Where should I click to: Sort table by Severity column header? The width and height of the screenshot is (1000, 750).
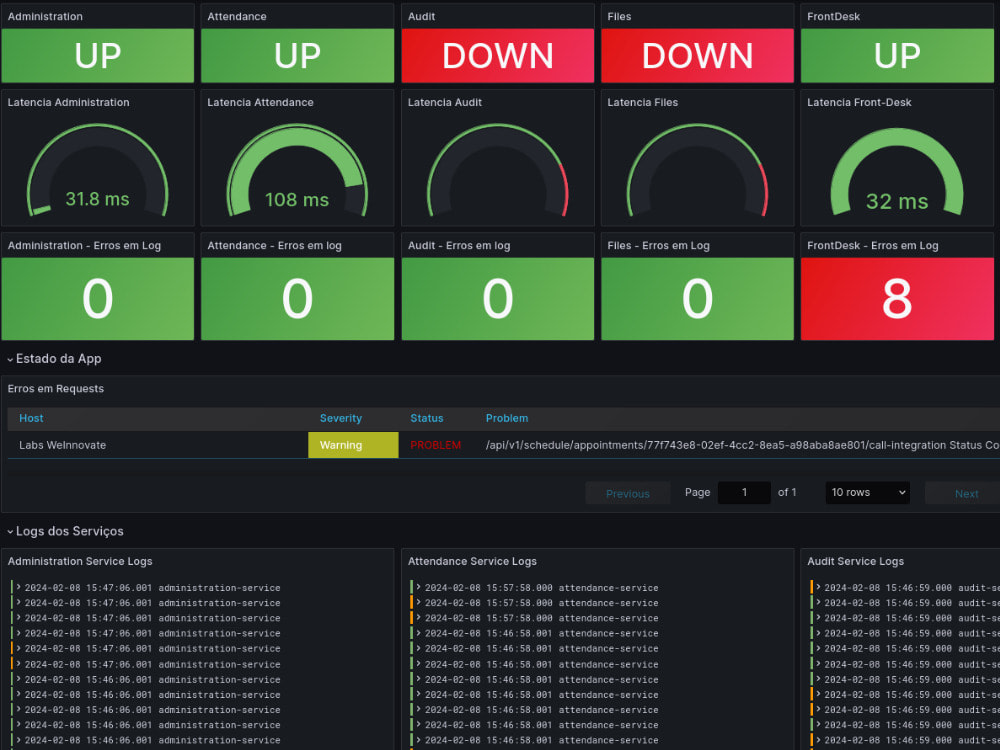click(x=341, y=418)
